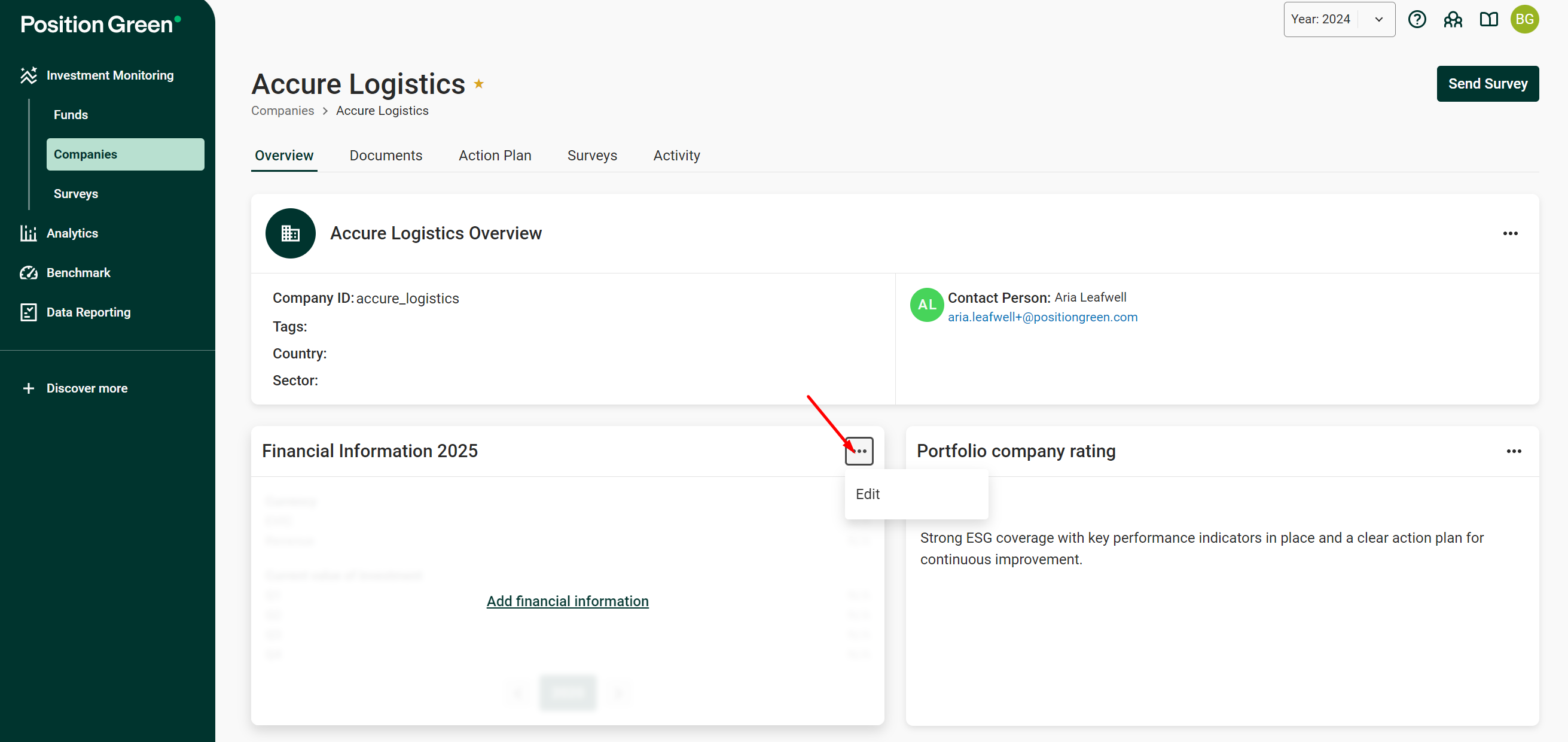Open more options for Financial Information 2025
1568x742 pixels.
click(859, 451)
